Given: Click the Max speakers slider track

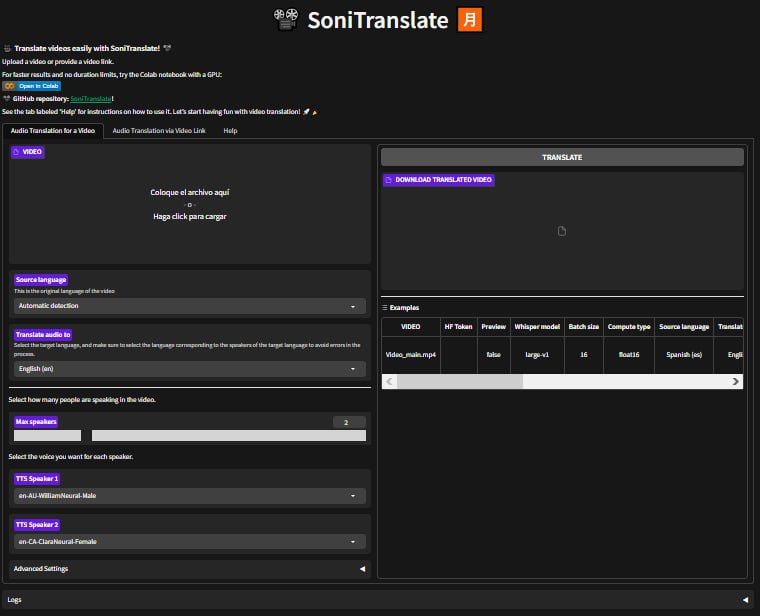Looking at the screenshot, I should 228,435.
